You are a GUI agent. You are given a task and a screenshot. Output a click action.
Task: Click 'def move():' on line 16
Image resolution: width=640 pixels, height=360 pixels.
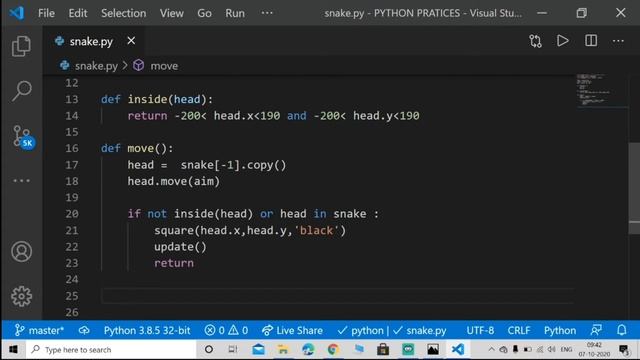pyautogui.click(x=137, y=149)
